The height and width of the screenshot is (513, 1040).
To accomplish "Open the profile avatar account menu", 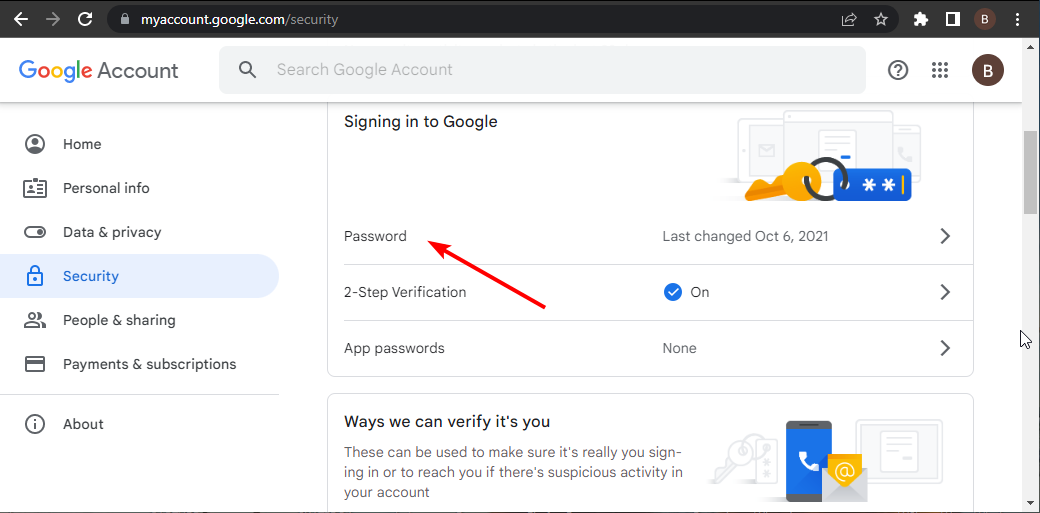I will pyautogui.click(x=987, y=70).
